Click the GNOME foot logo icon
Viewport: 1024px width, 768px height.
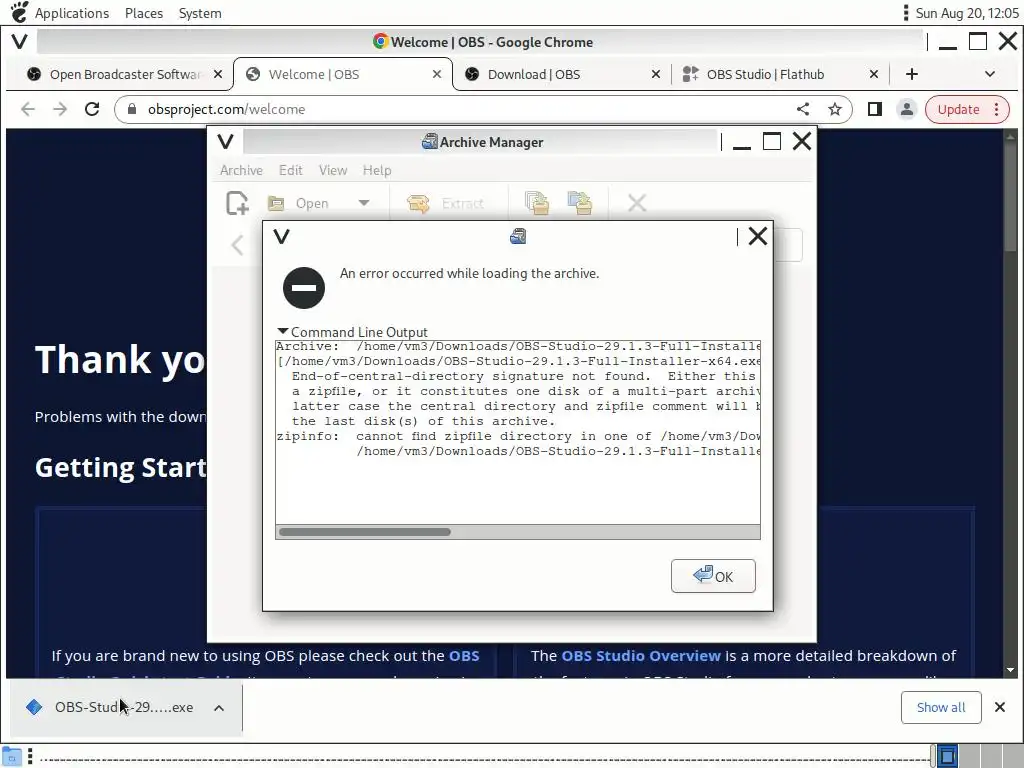click(20, 12)
